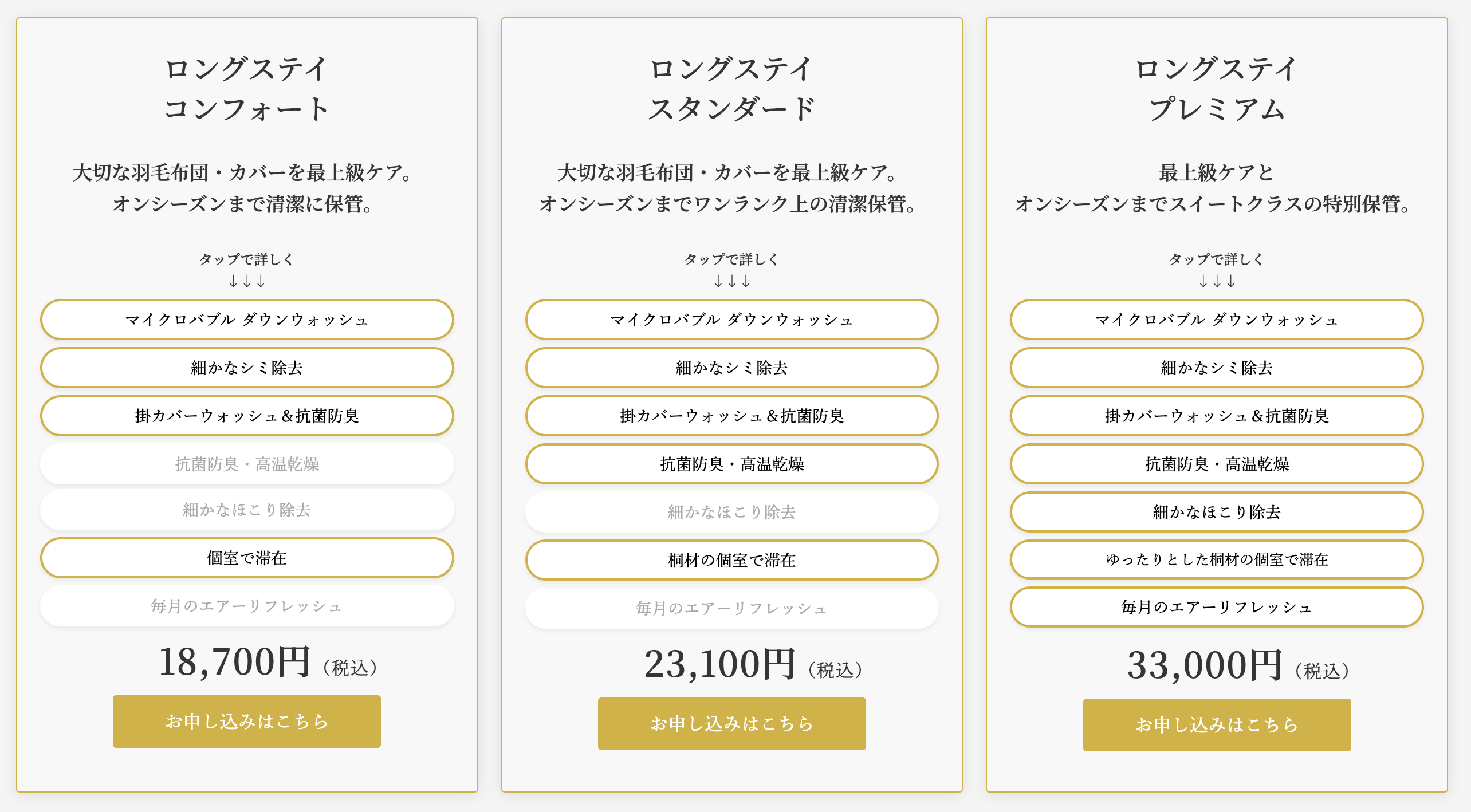Click the down arrows under Standard's タップで詳しく
The height and width of the screenshot is (812, 1471).
tap(731, 281)
